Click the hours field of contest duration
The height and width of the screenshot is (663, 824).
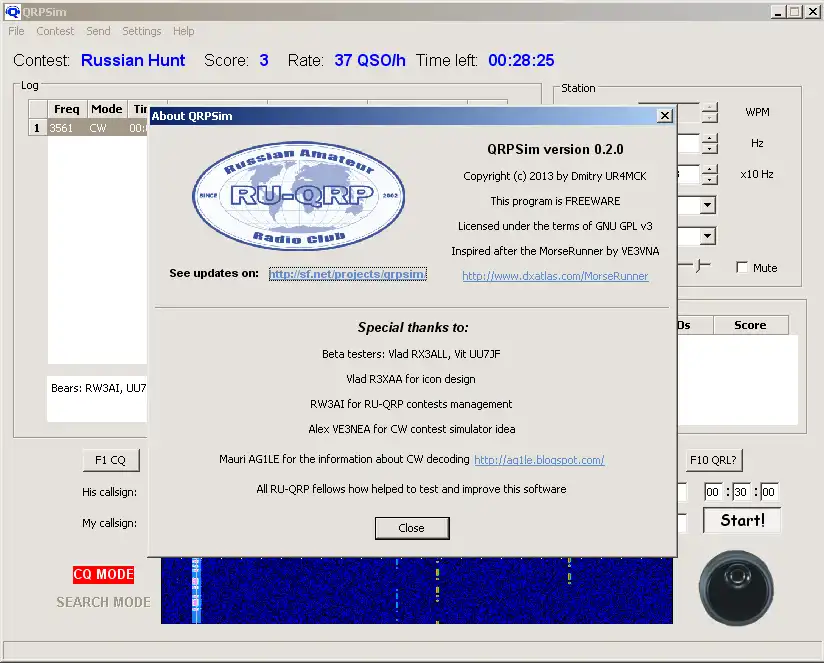712,492
